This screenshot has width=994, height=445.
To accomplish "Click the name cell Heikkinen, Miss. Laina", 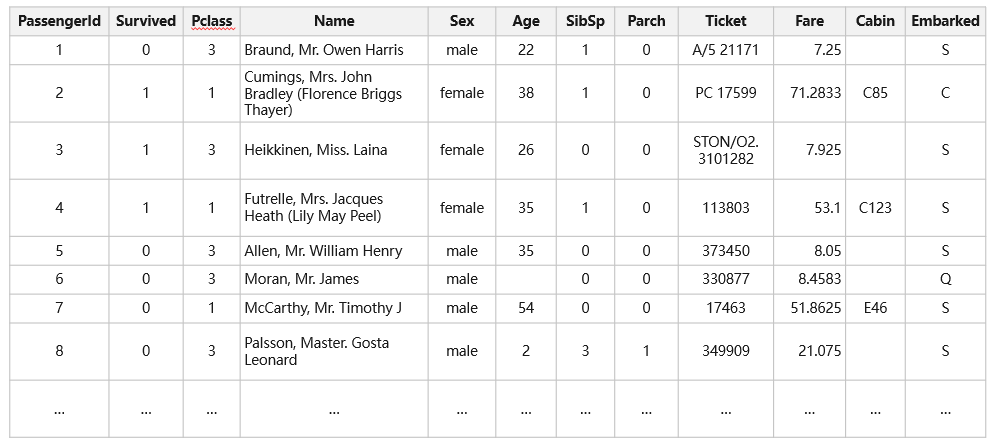I will (x=316, y=150).
